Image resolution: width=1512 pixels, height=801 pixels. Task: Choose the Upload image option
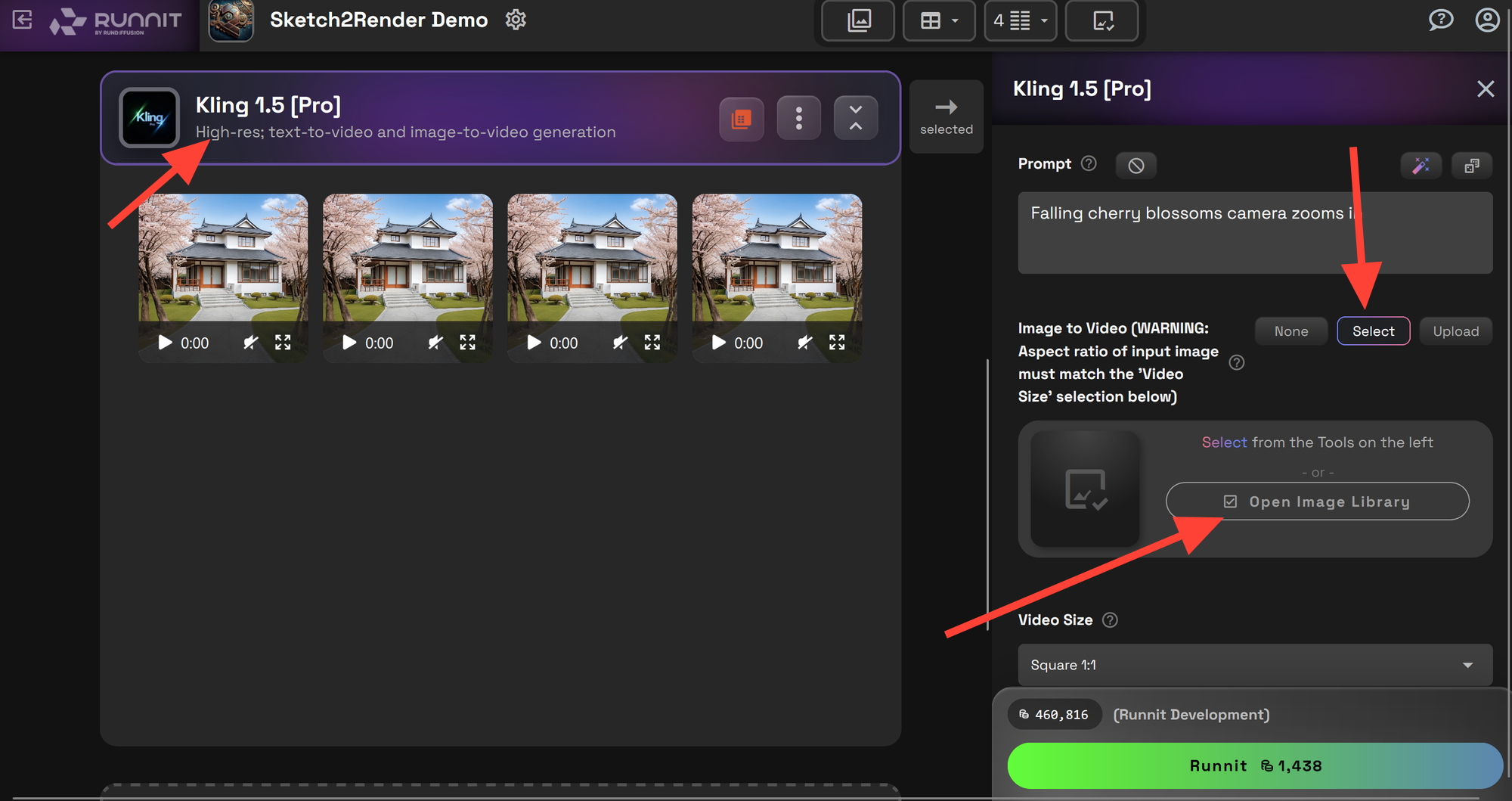tap(1455, 331)
